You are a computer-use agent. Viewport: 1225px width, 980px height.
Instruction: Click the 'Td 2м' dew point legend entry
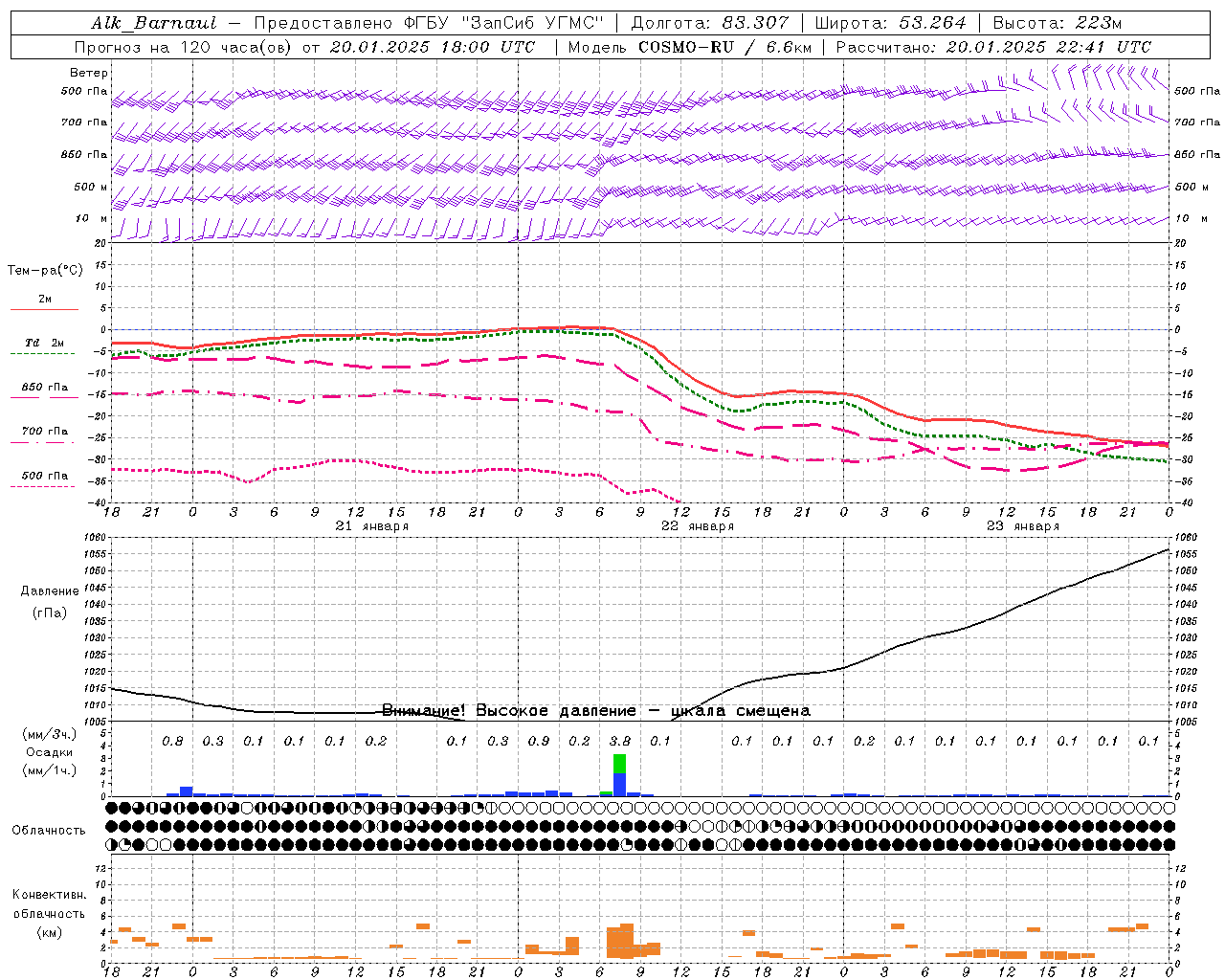tap(44, 343)
